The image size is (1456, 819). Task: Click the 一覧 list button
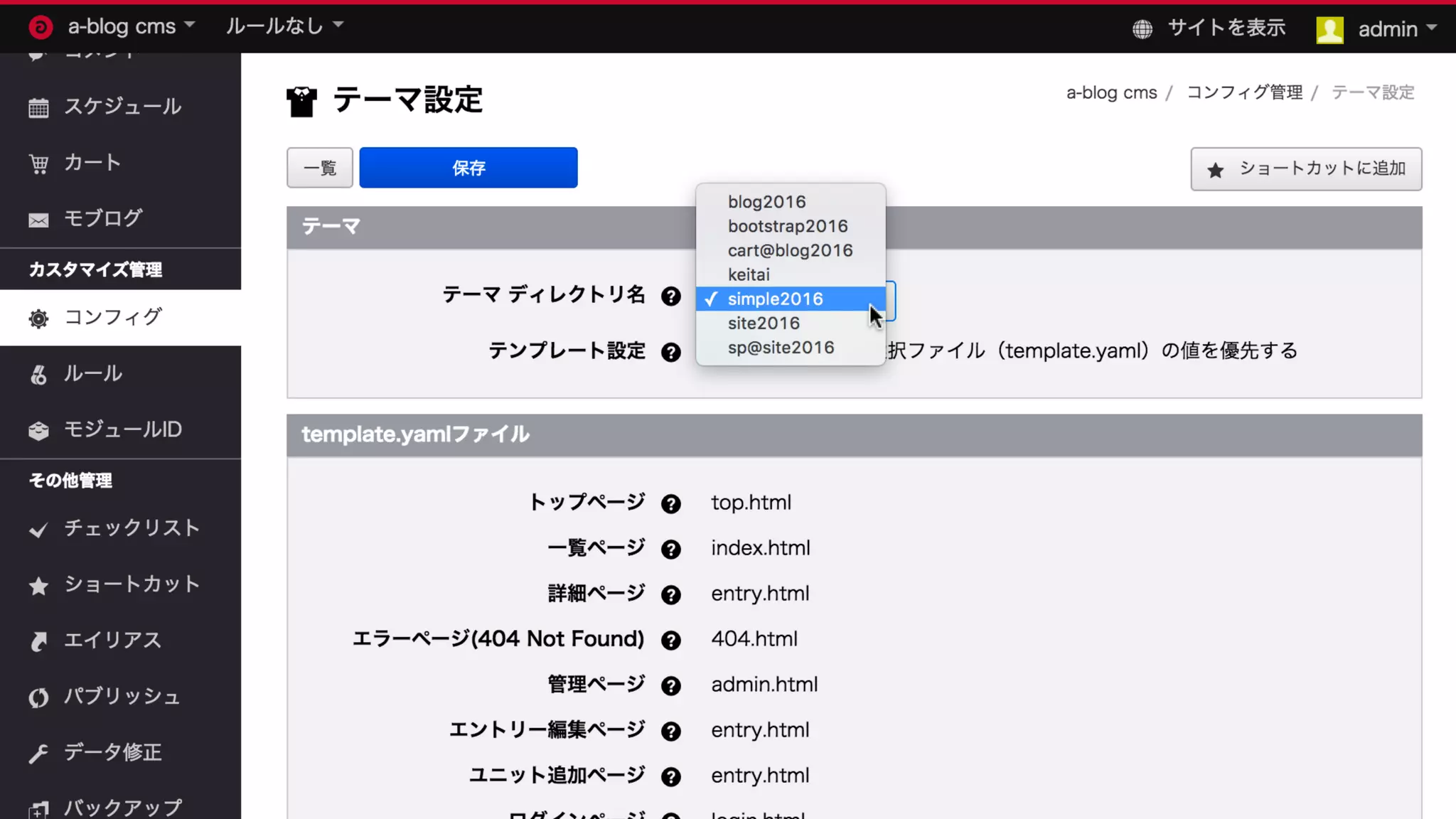click(320, 168)
